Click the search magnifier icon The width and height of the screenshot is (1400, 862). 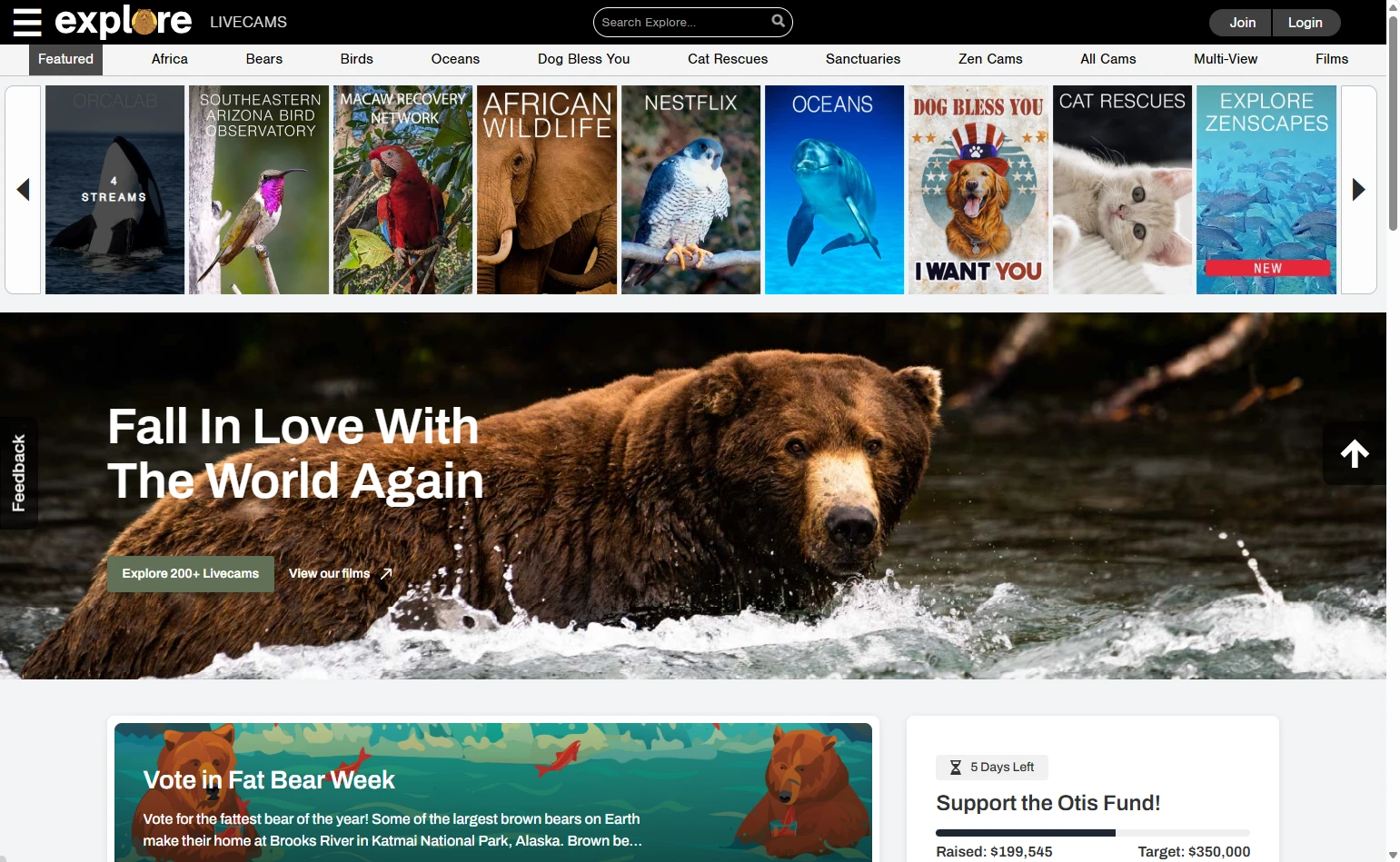click(x=778, y=21)
